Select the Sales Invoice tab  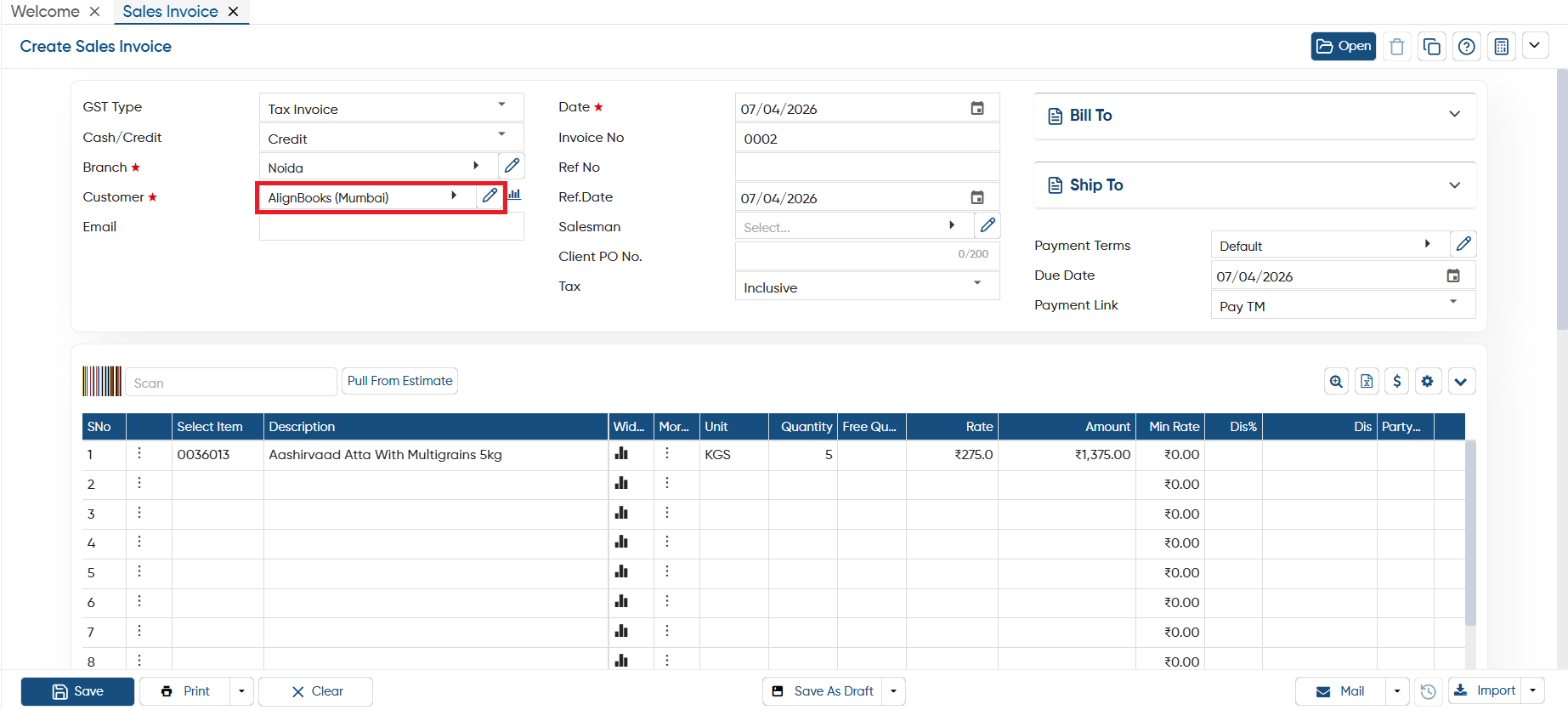pyautogui.click(x=170, y=12)
